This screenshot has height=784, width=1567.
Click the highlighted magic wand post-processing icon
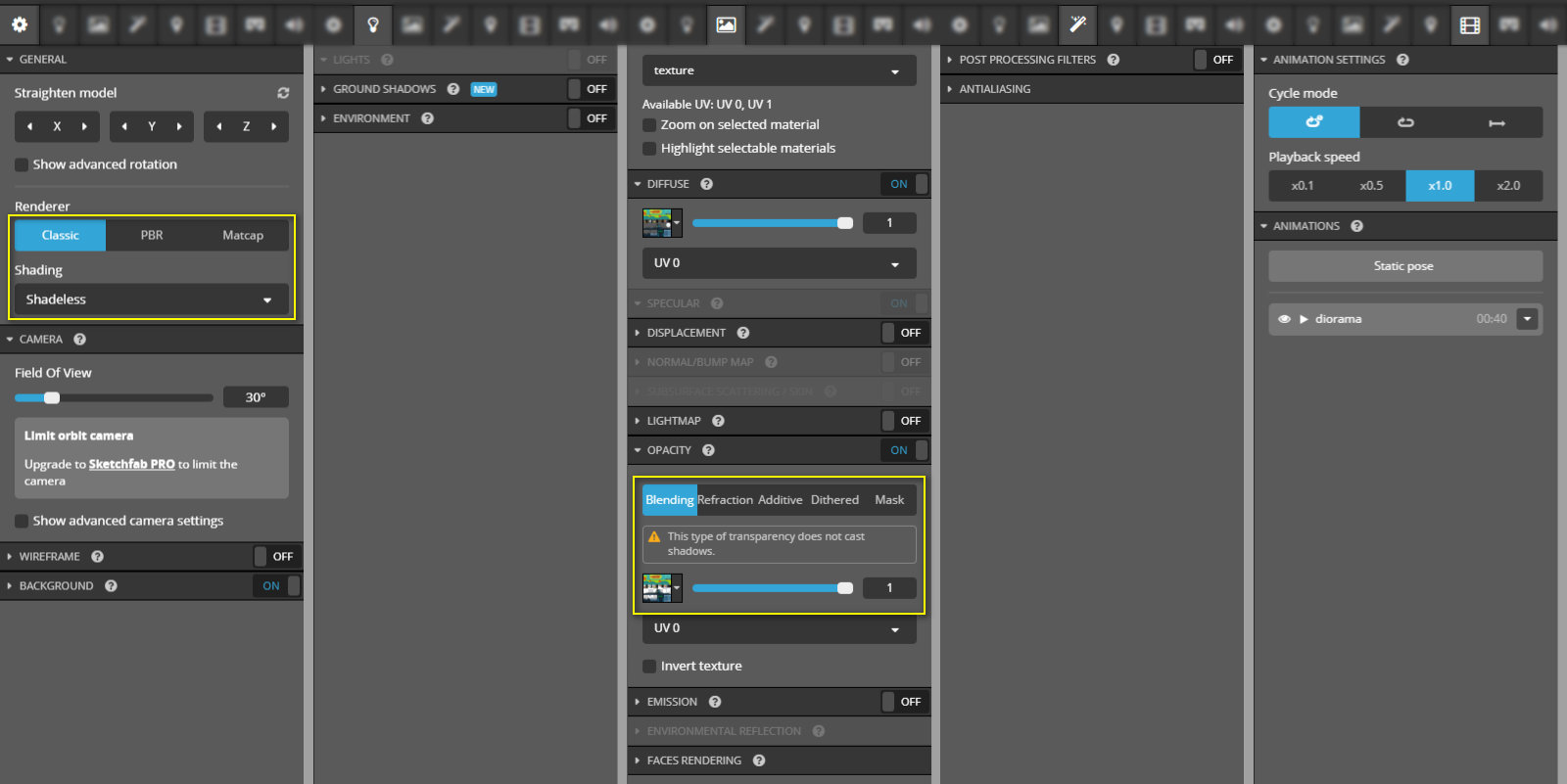click(1077, 24)
